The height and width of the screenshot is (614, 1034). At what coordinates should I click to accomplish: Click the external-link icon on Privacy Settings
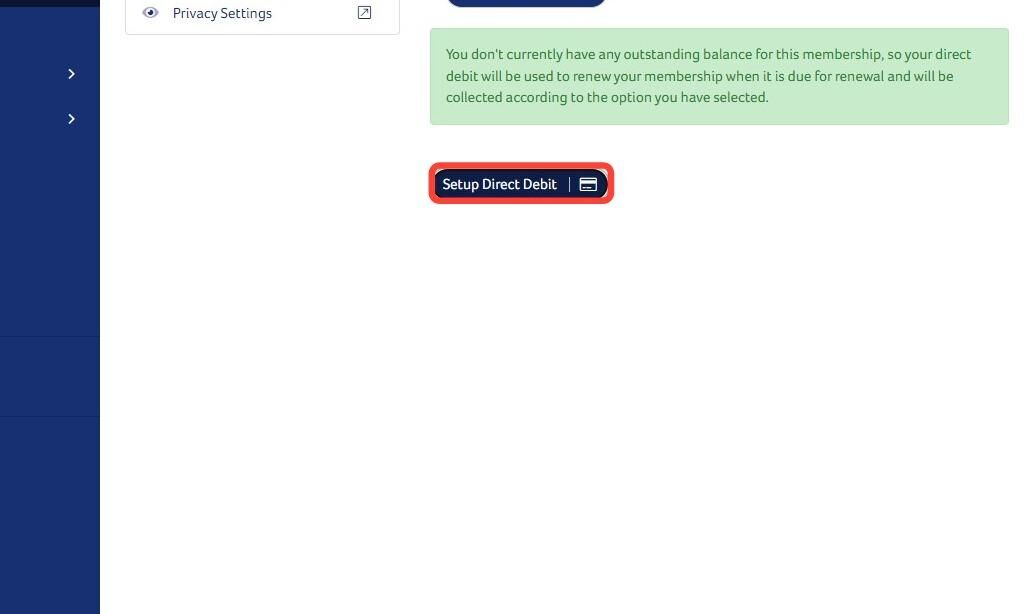click(x=364, y=13)
